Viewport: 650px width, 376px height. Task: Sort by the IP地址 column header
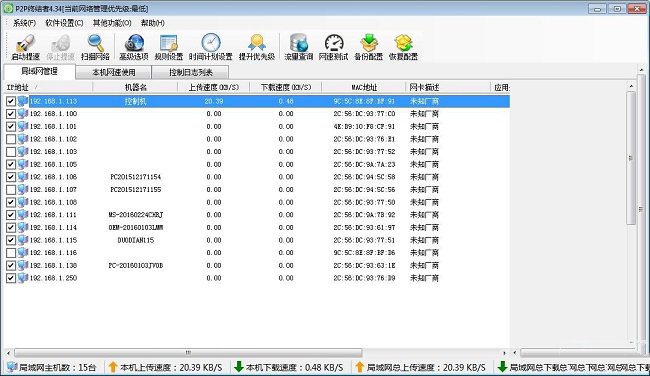click(x=48, y=87)
